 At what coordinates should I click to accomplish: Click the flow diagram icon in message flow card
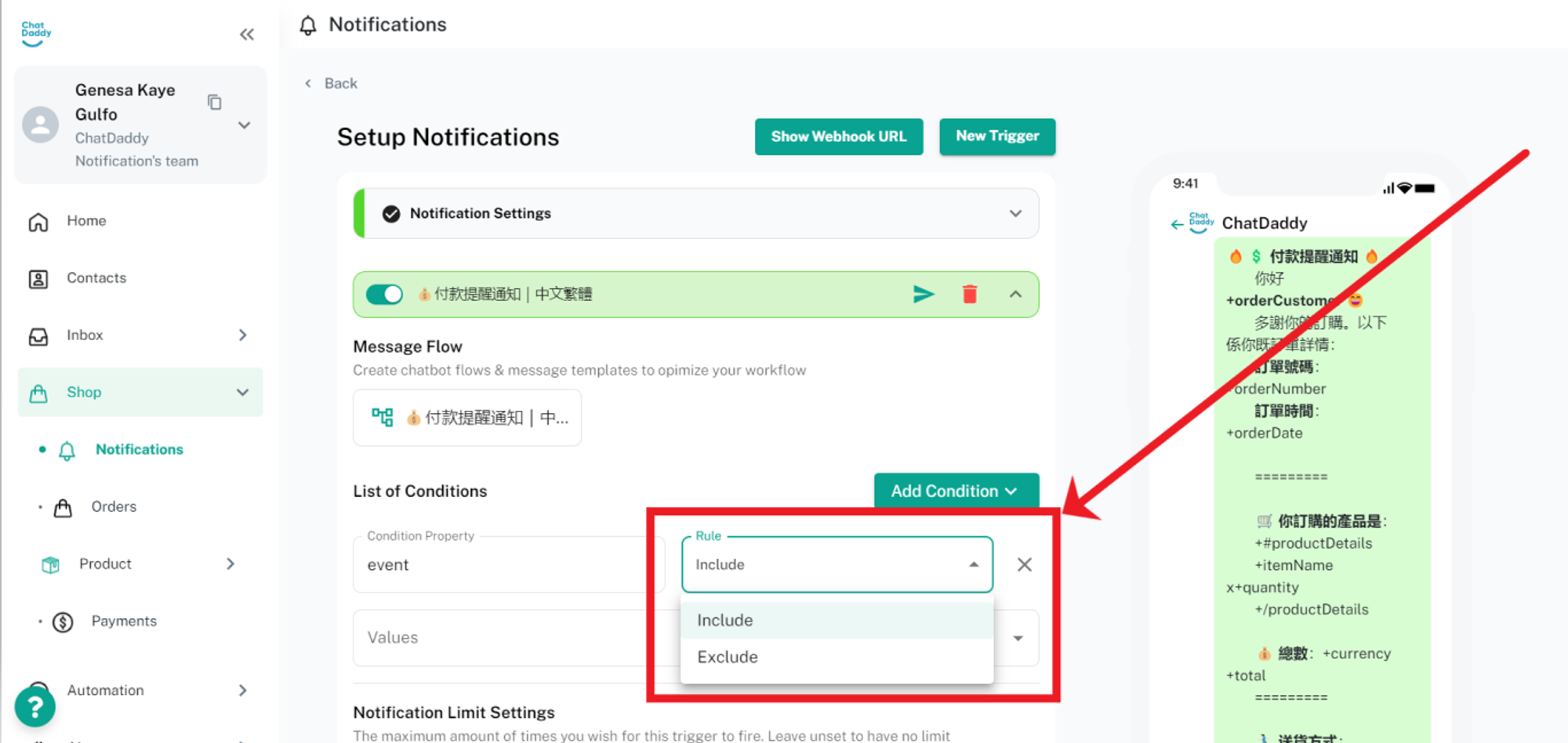pyautogui.click(x=383, y=417)
